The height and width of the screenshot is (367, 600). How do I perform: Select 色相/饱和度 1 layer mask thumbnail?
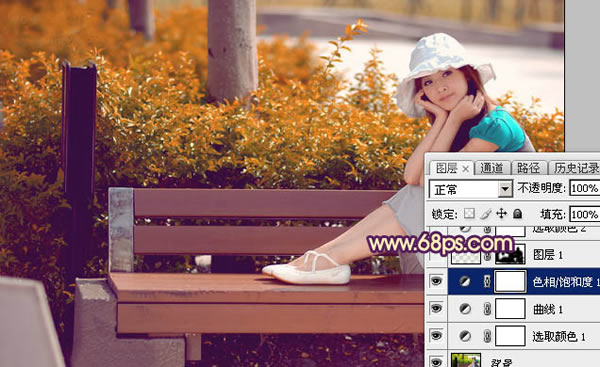click(x=510, y=282)
